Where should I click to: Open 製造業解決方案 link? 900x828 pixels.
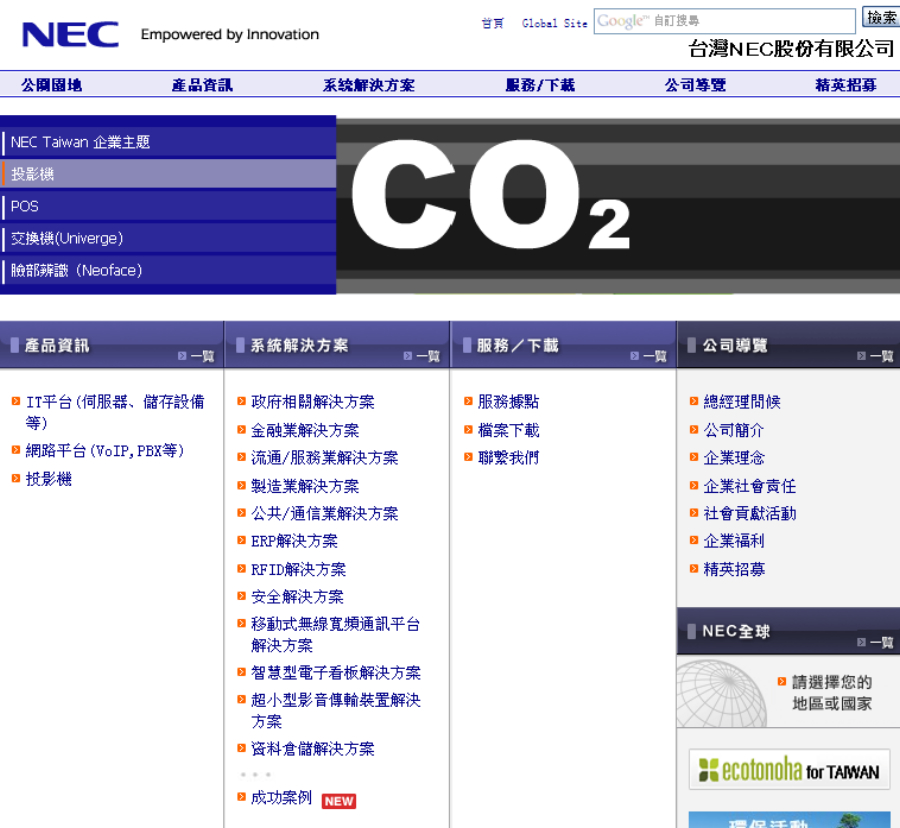click(305, 486)
